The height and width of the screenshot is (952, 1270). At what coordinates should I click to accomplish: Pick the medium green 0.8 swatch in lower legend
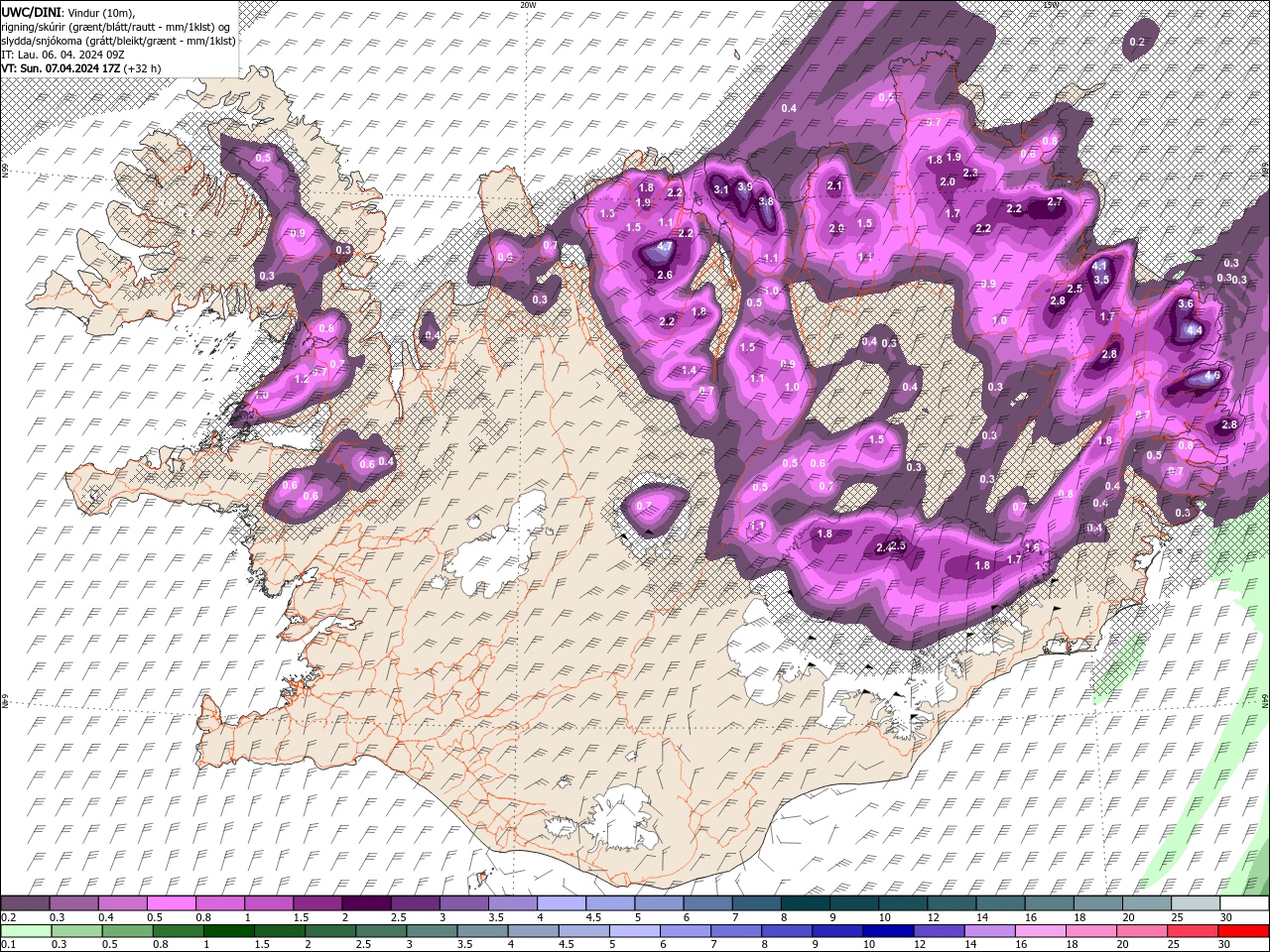178,932
